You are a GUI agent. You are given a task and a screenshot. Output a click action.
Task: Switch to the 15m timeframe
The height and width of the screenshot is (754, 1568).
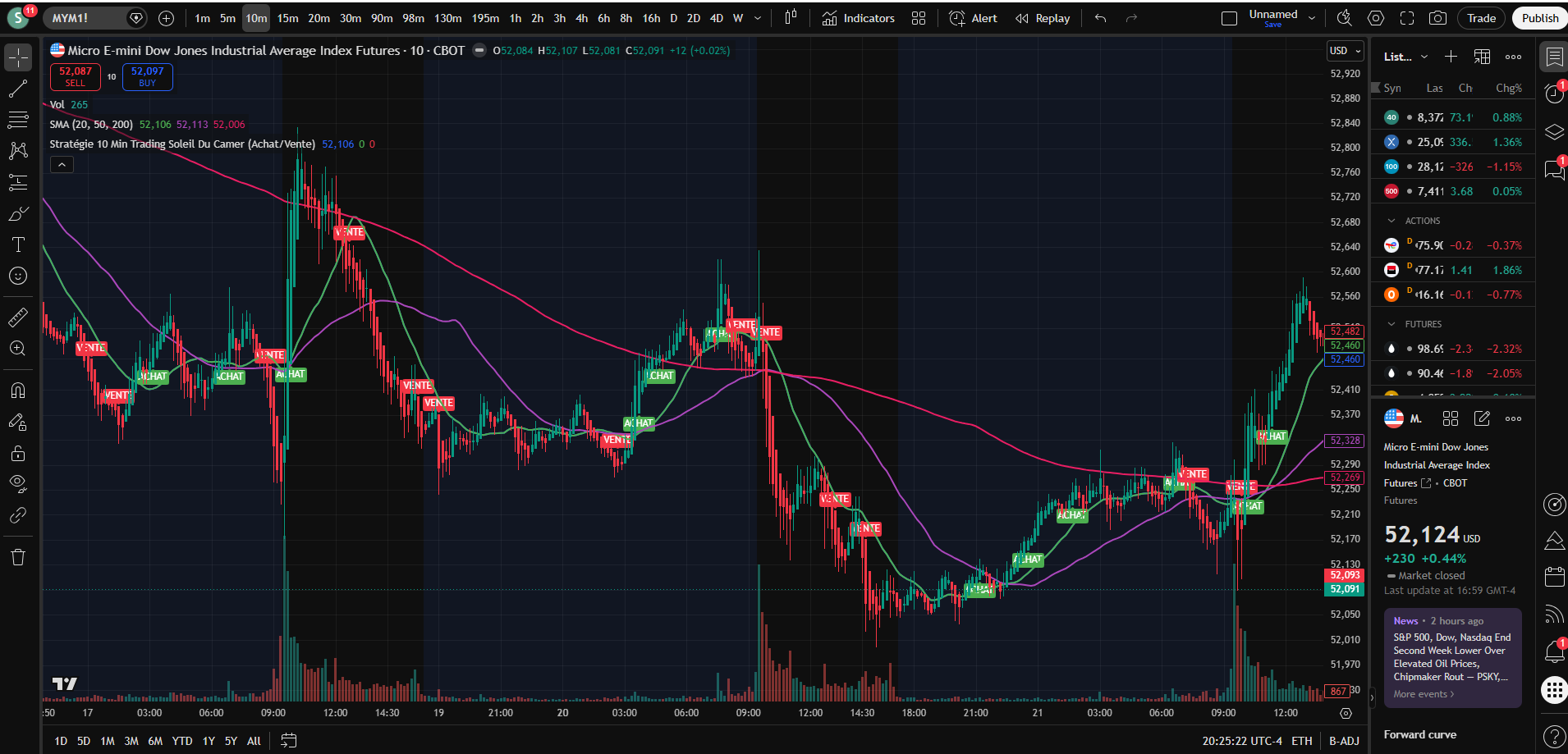click(x=287, y=18)
